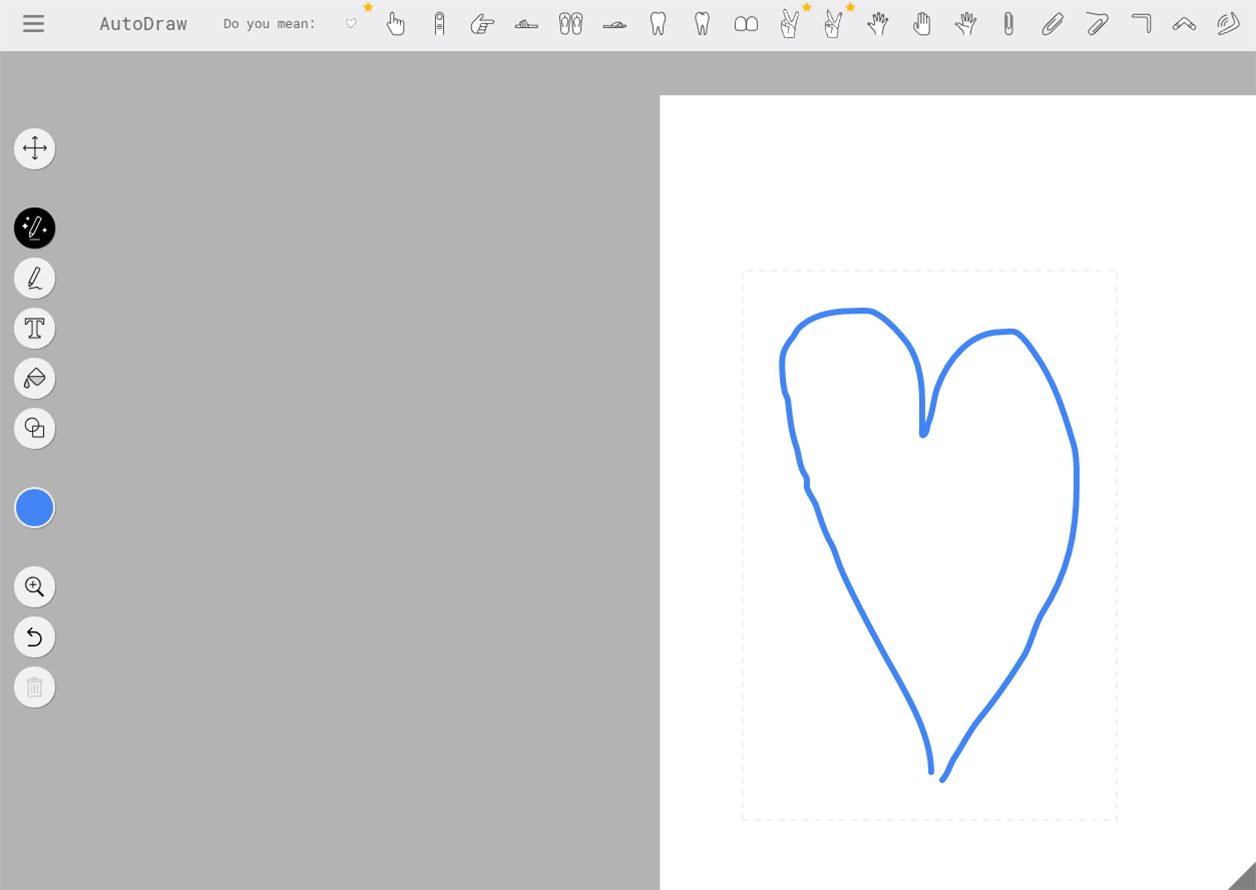Open the blue color picker

(x=35, y=508)
